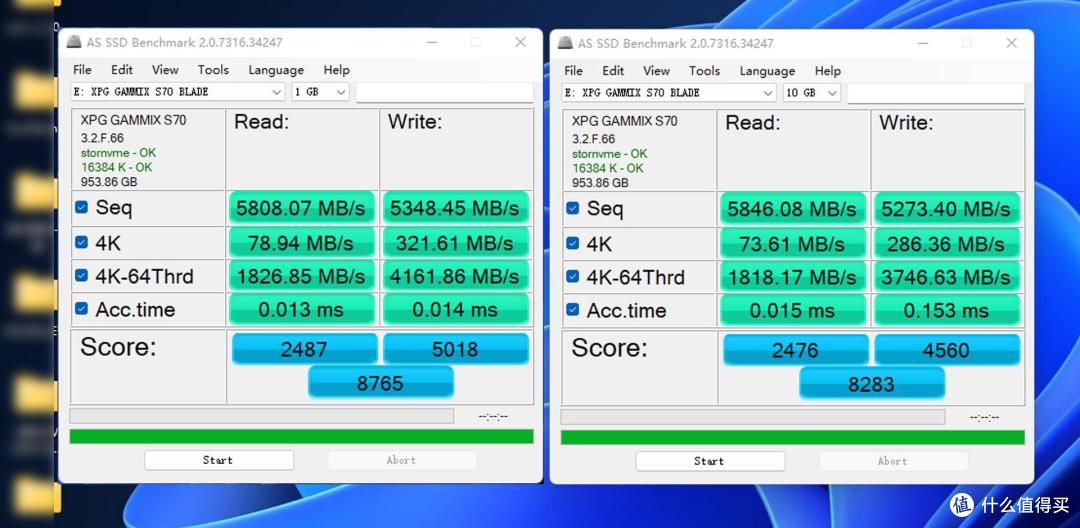Viewport: 1080px width, 528px height.
Task: Toggle Acc.time checkbox in the right window
Action: [x=572, y=309]
